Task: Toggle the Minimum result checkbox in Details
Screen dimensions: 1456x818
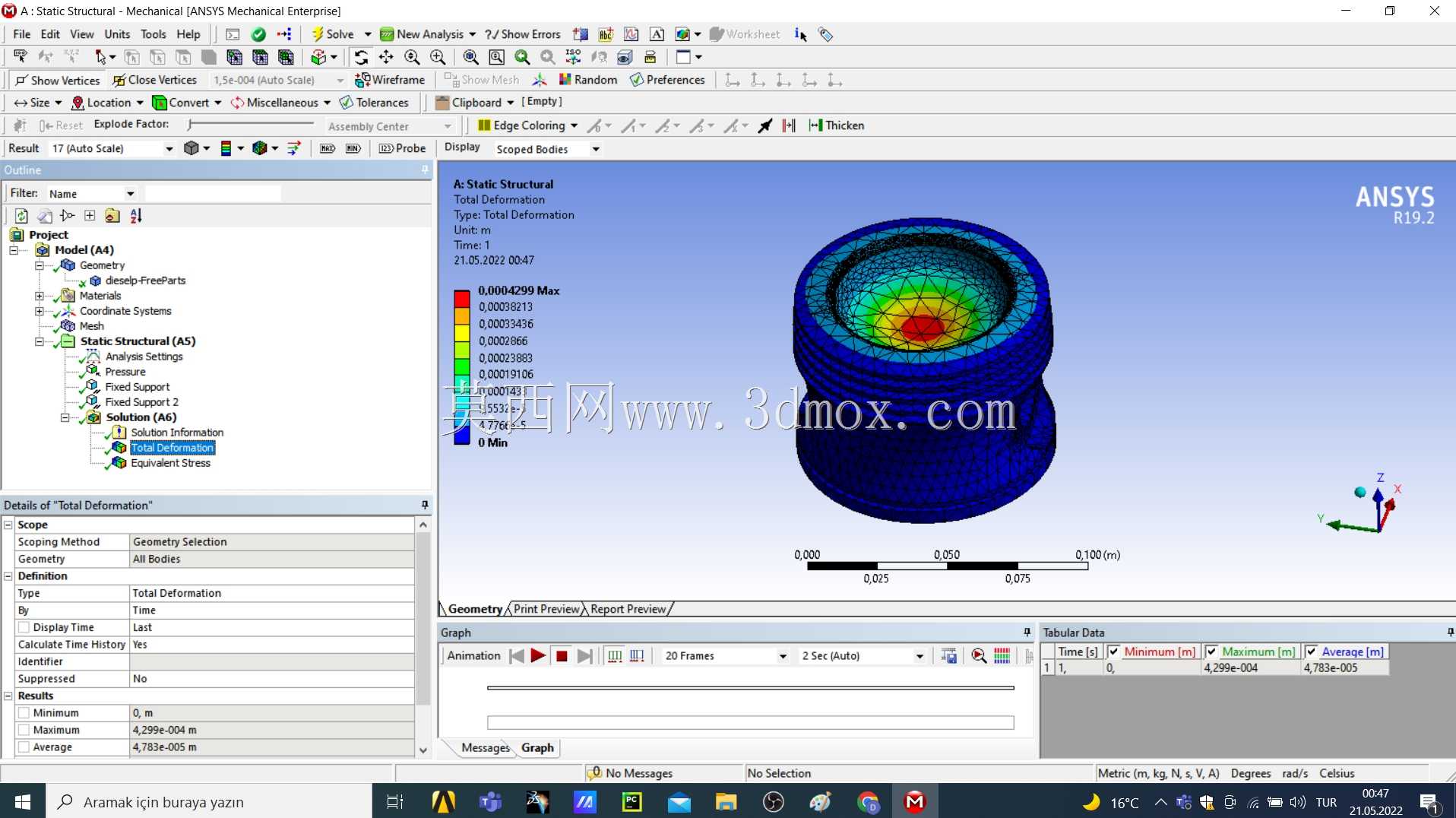Action: coord(24,713)
